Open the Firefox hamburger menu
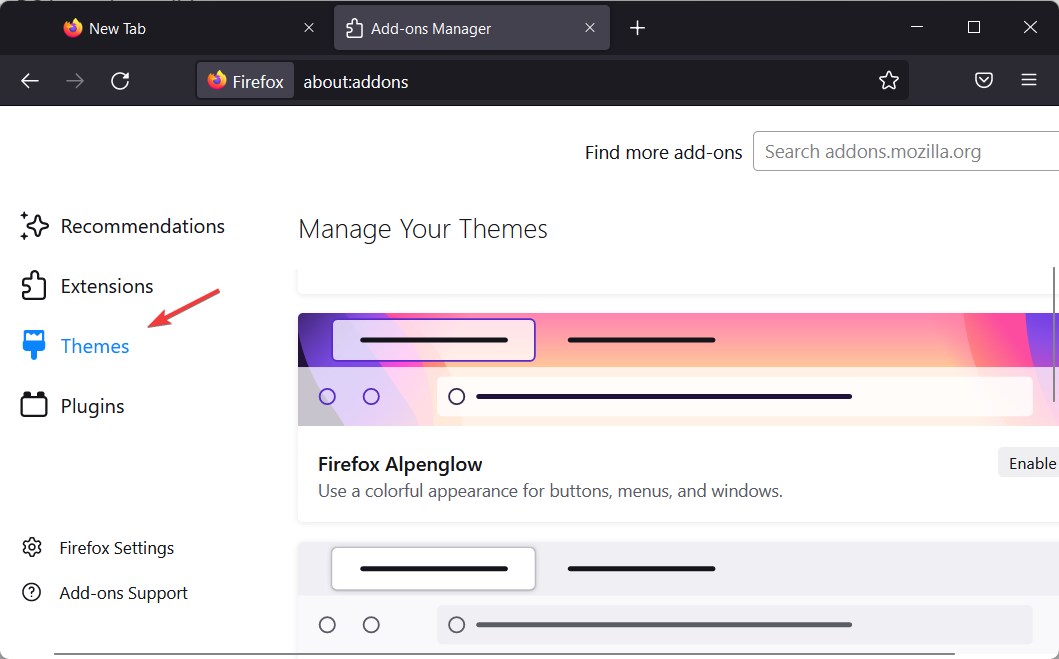 coord(1029,80)
